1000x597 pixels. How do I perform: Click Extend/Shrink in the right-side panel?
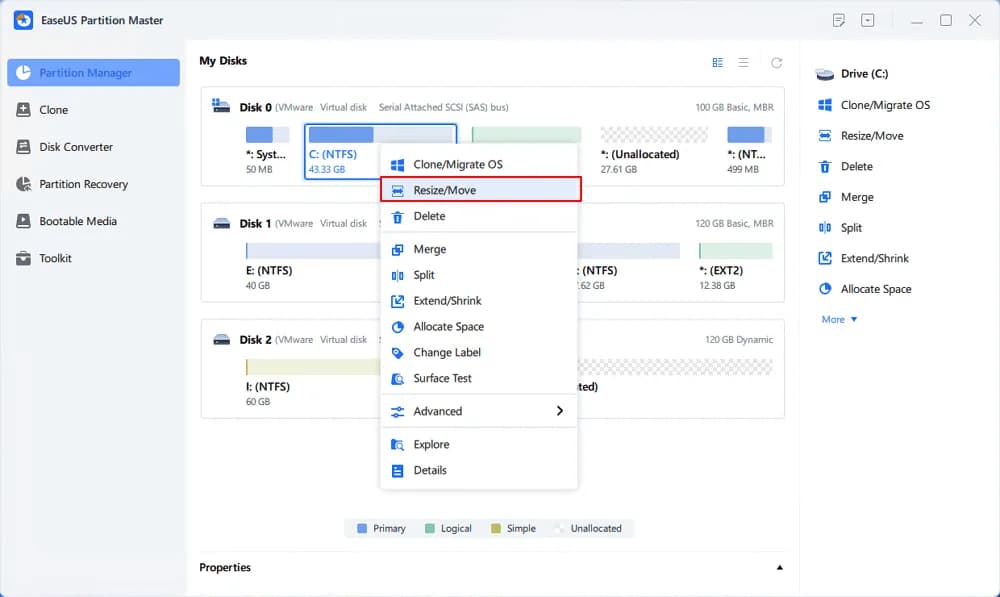point(874,258)
